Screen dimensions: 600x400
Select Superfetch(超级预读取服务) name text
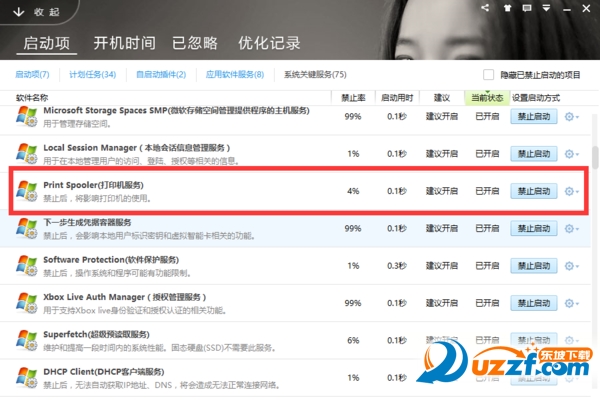coord(96,335)
